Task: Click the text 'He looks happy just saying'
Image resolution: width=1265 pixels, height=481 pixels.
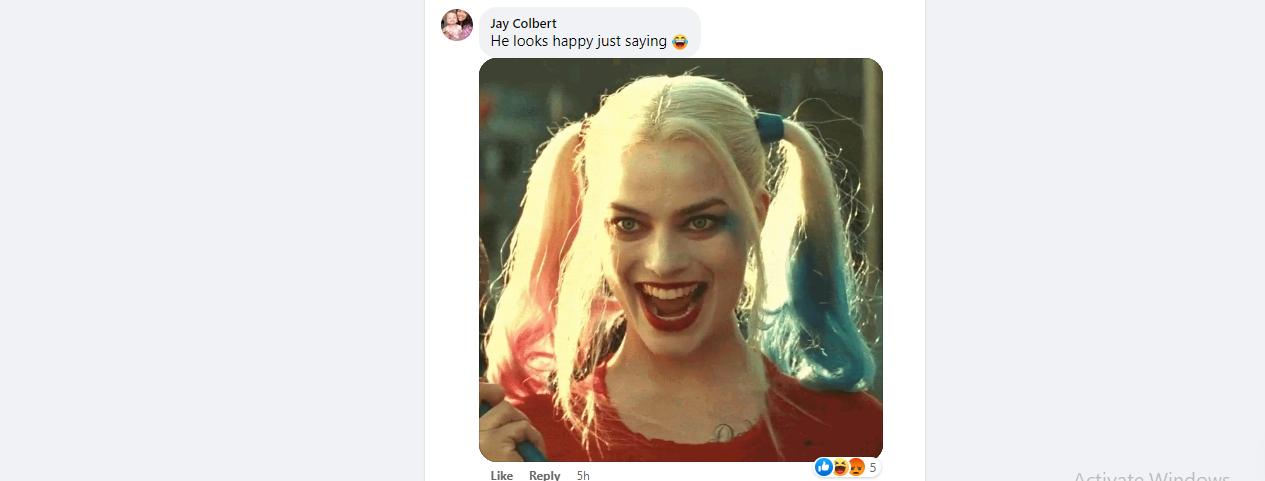Action: (578, 42)
